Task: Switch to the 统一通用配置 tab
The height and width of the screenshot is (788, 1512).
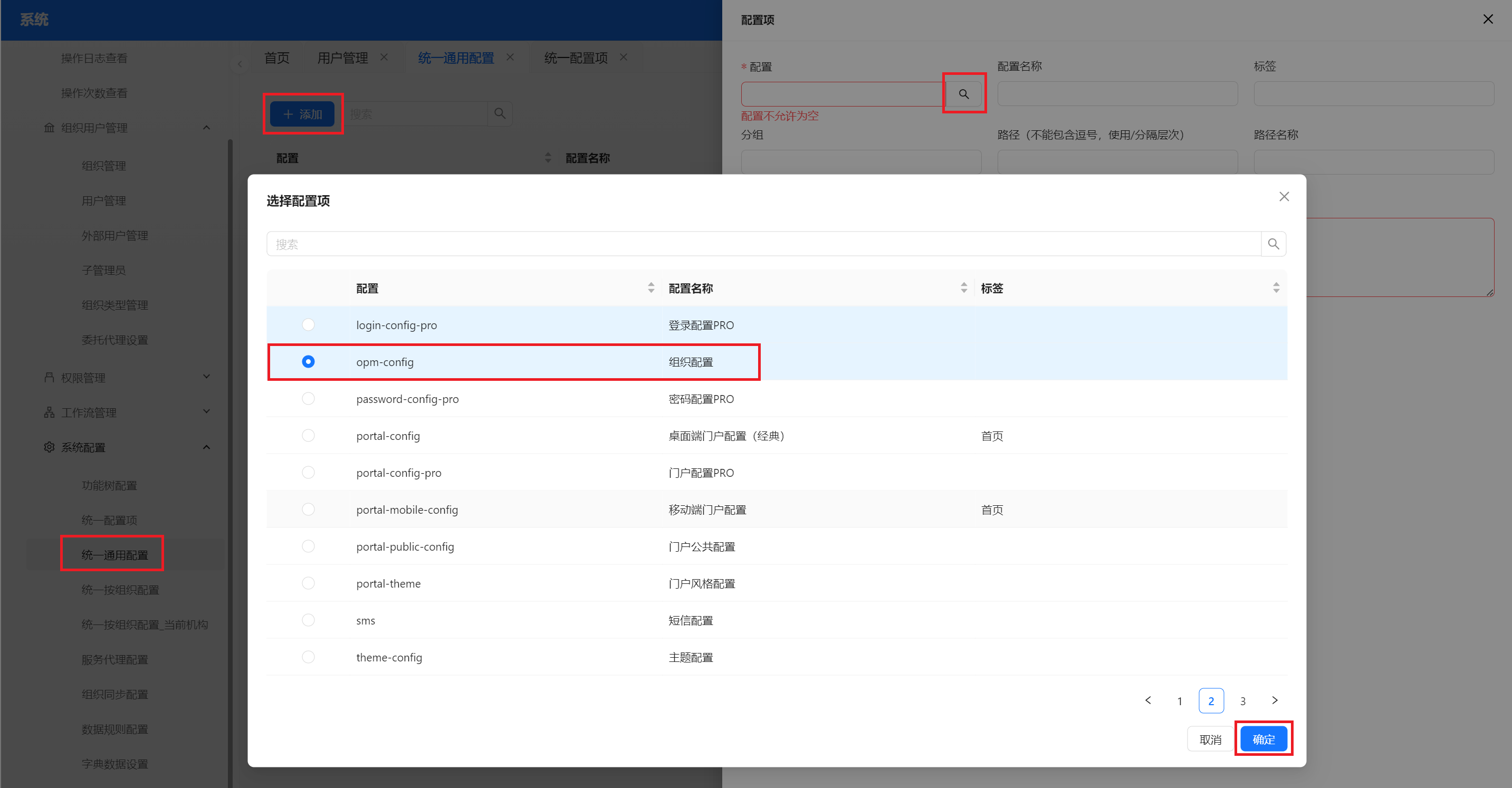Action: click(x=455, y=58)
